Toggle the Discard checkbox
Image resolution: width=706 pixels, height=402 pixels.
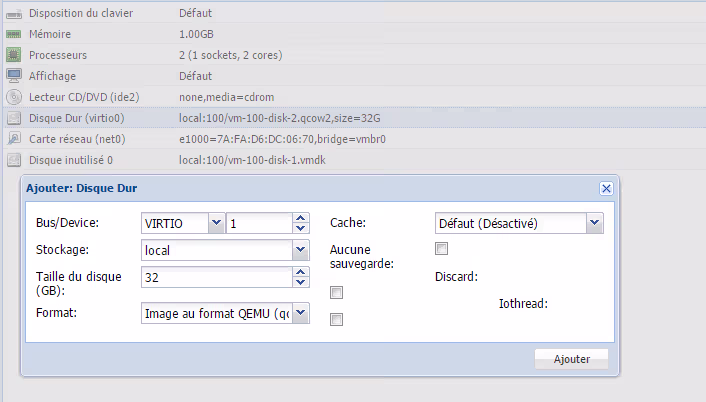337,293
